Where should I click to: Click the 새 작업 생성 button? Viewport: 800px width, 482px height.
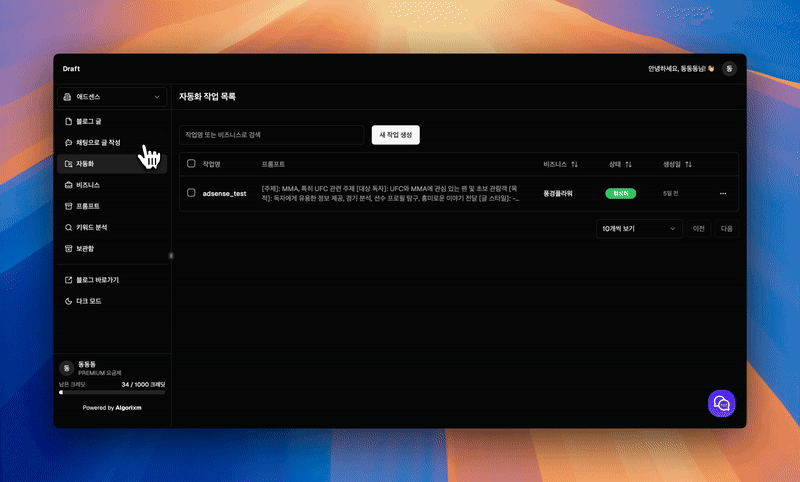coord(395,135)
